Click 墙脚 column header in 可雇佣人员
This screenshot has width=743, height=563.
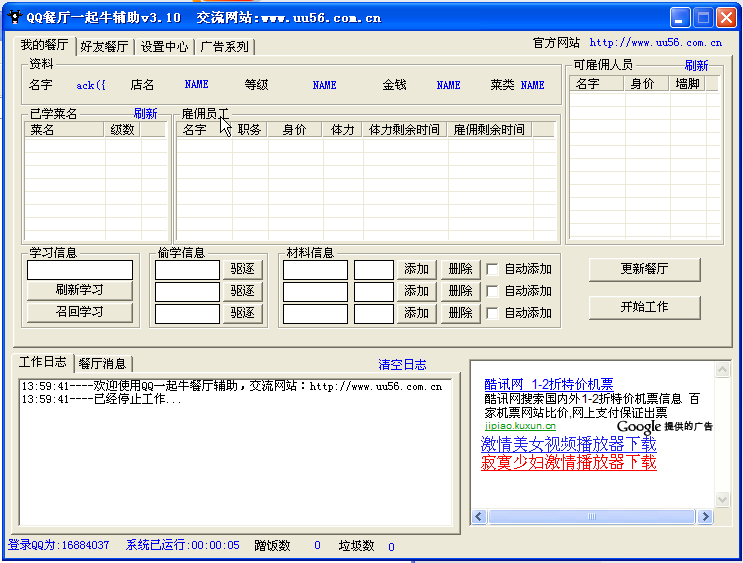pyautogui.click(x=687, y=84)
